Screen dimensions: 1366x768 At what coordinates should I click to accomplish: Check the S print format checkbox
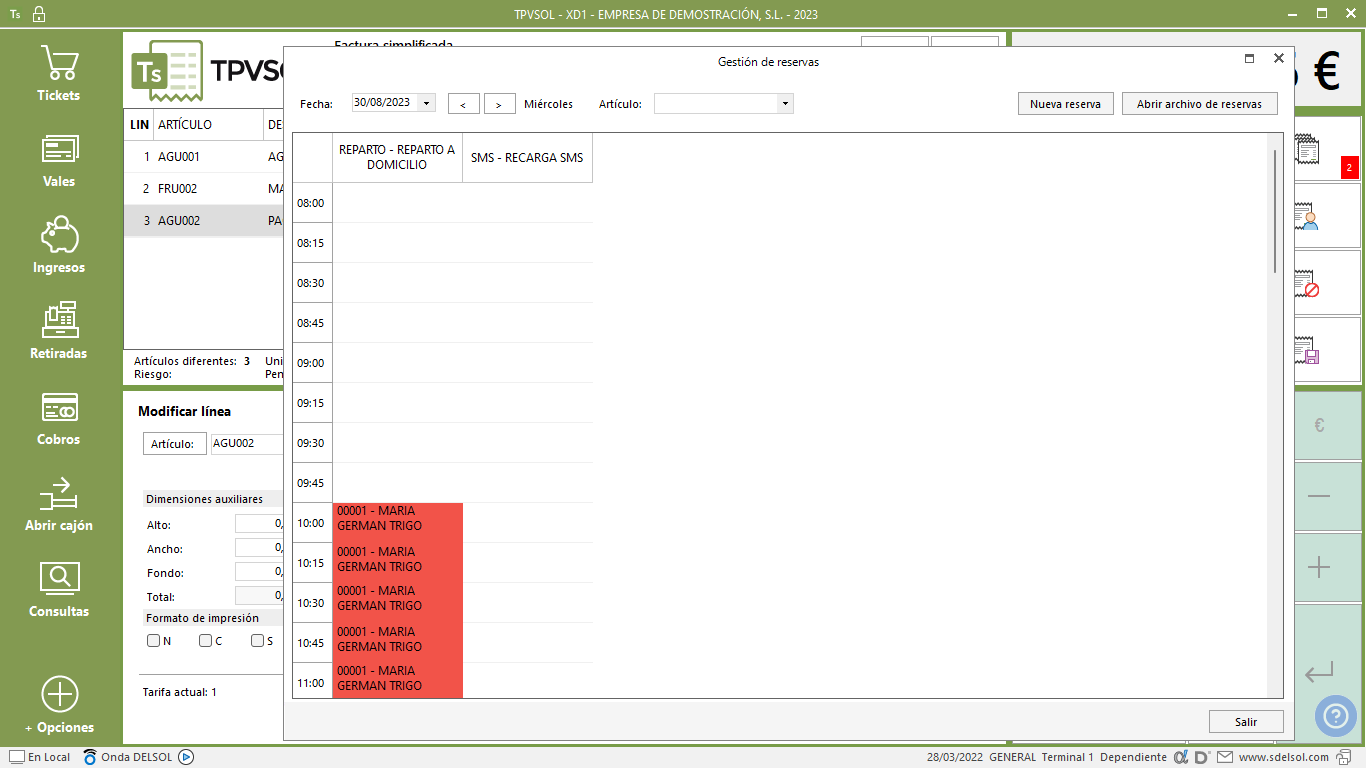tap(258, 641)
